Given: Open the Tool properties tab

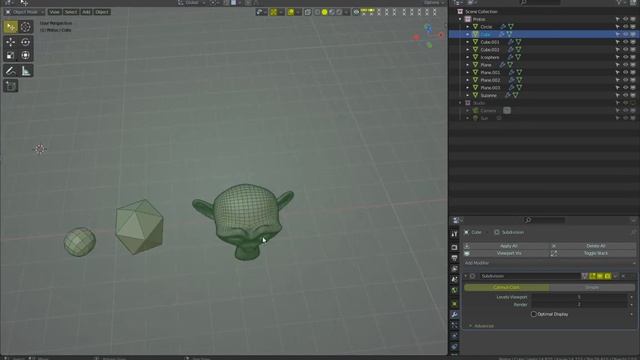Looking at the screenshot, I should 454,234.
